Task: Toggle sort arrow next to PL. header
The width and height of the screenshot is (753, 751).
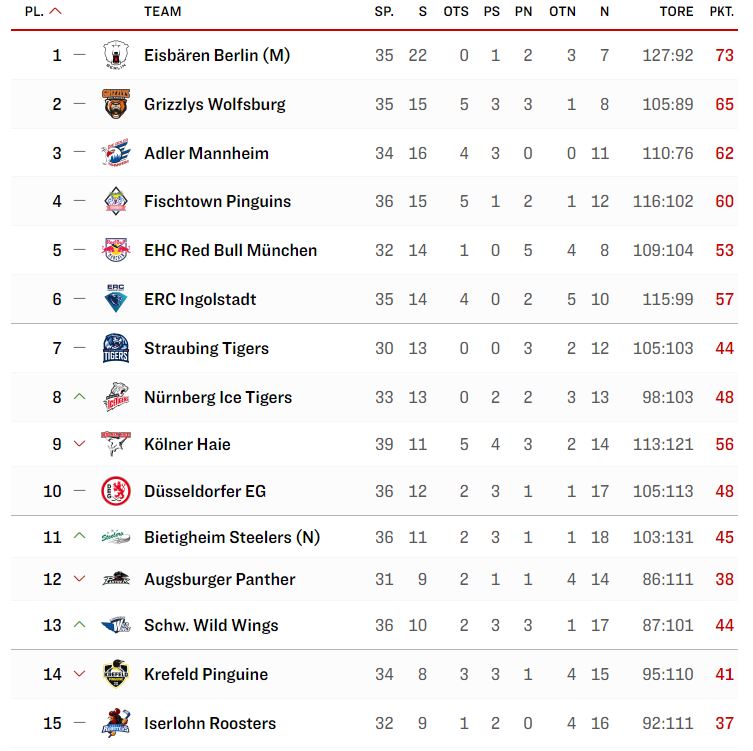Action: pyautogui.click(x=56, y=11)
